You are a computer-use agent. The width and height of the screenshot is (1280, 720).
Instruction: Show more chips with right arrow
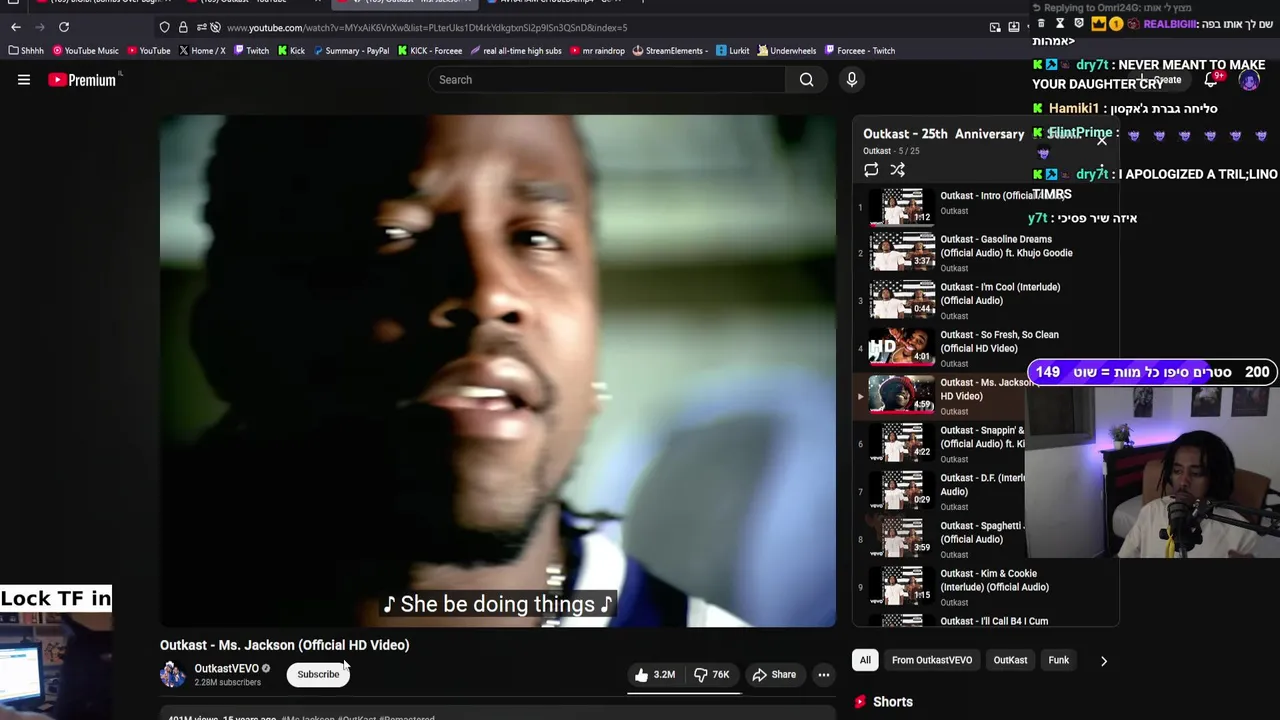pos(1104,660)
